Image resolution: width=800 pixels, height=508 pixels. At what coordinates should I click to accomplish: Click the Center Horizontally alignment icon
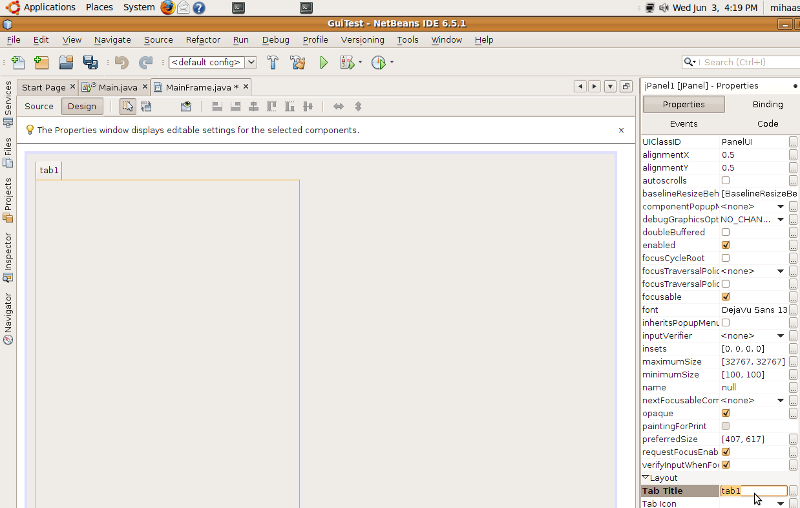click(x=254, y=106)
